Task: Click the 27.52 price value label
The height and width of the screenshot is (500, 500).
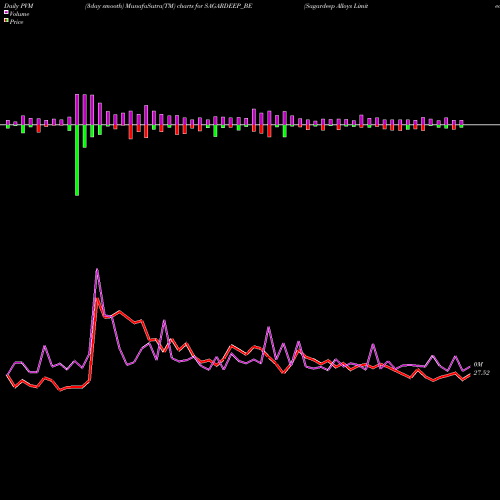Action: (x=481, y=373)
